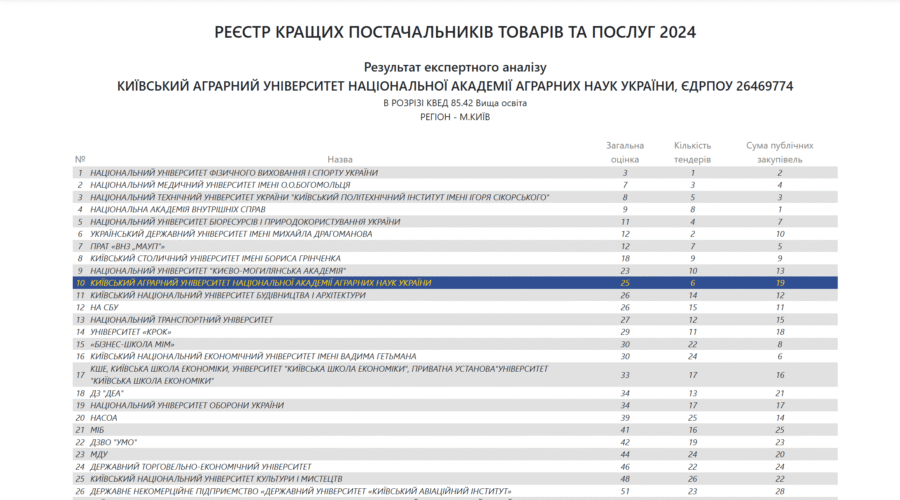Click purchases sum 21 in ДЗ "ДЕА" row
Viewport: 900px width, 500px height.
tap(779, 393)
